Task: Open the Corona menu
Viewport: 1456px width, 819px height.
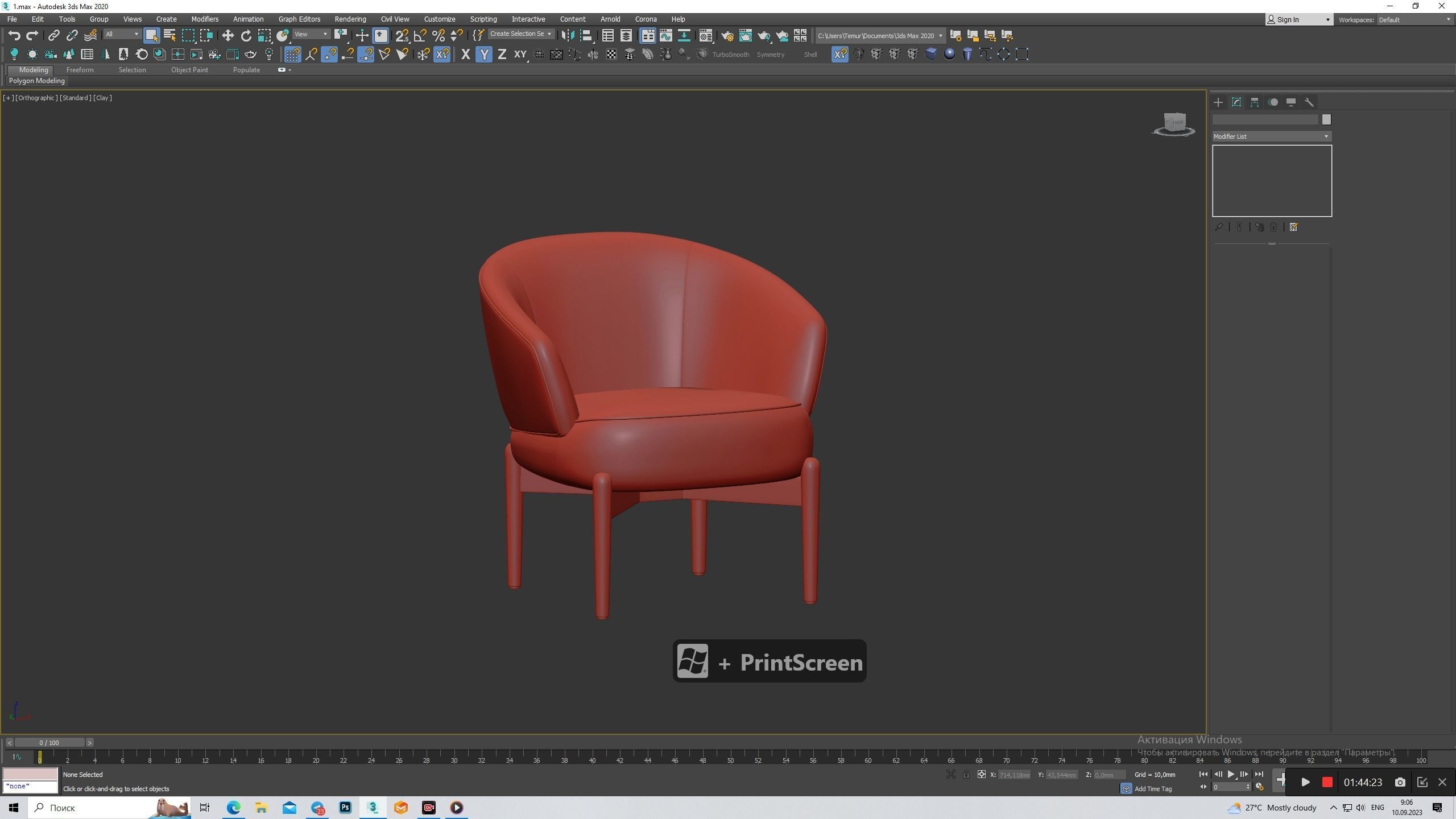Action: pyautogui.click(x=646, y=19)
